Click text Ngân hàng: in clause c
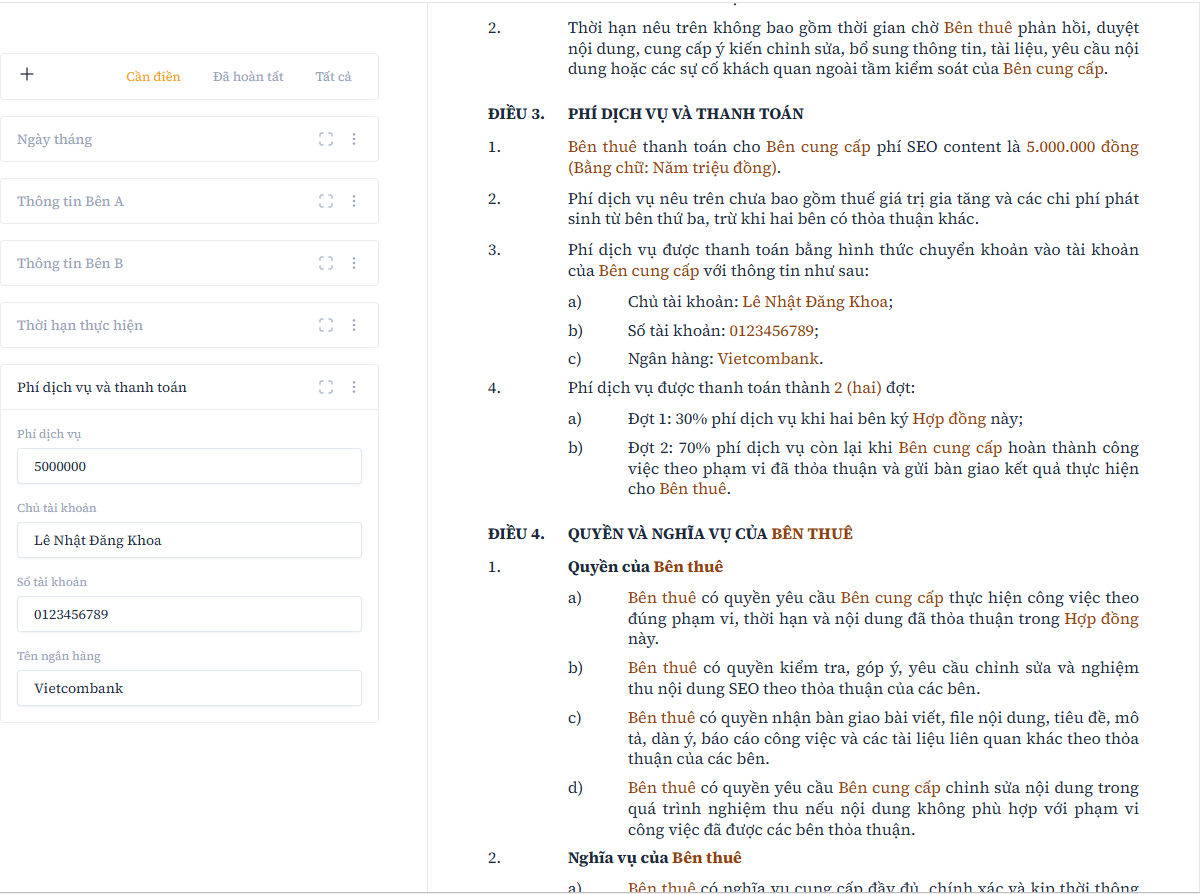The width and height of the screenshot is (1200, 894). click(x=671, y=358)
